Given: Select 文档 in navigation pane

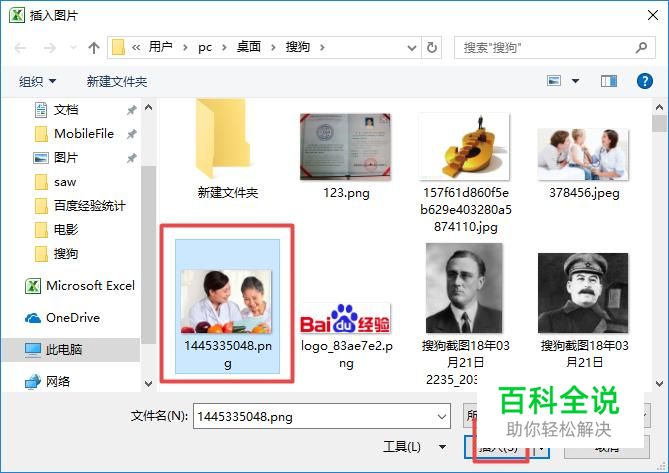Looking at the screenshot, I should 66,110.
